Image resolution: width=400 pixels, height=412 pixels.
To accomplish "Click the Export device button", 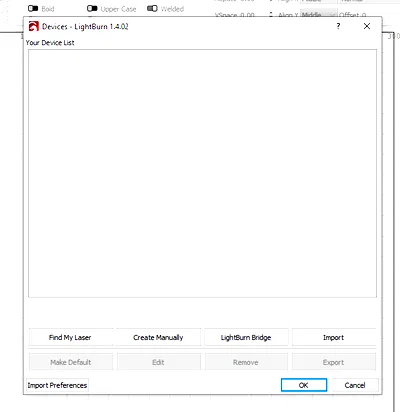I will click(334, 362).
